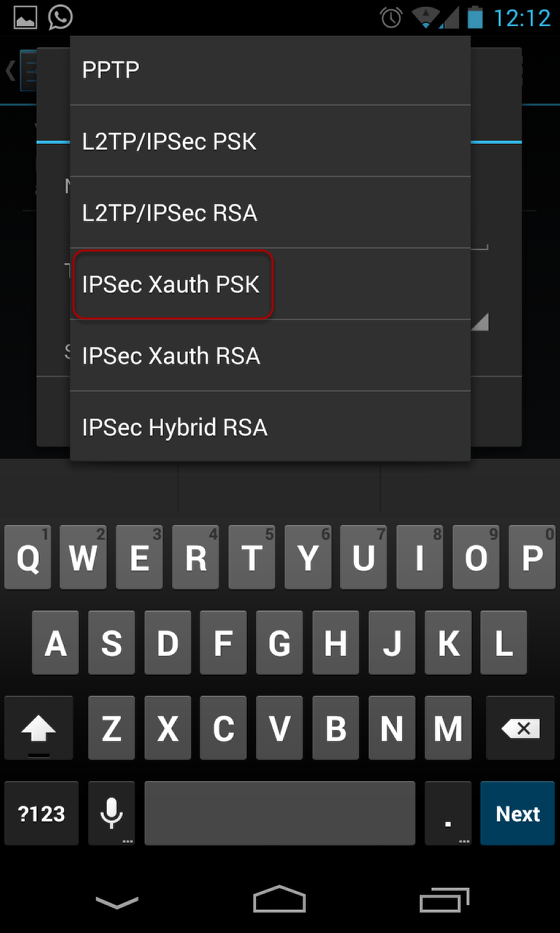
Task: Tap the picture notification icon in status bar
Action: (26, 18)
